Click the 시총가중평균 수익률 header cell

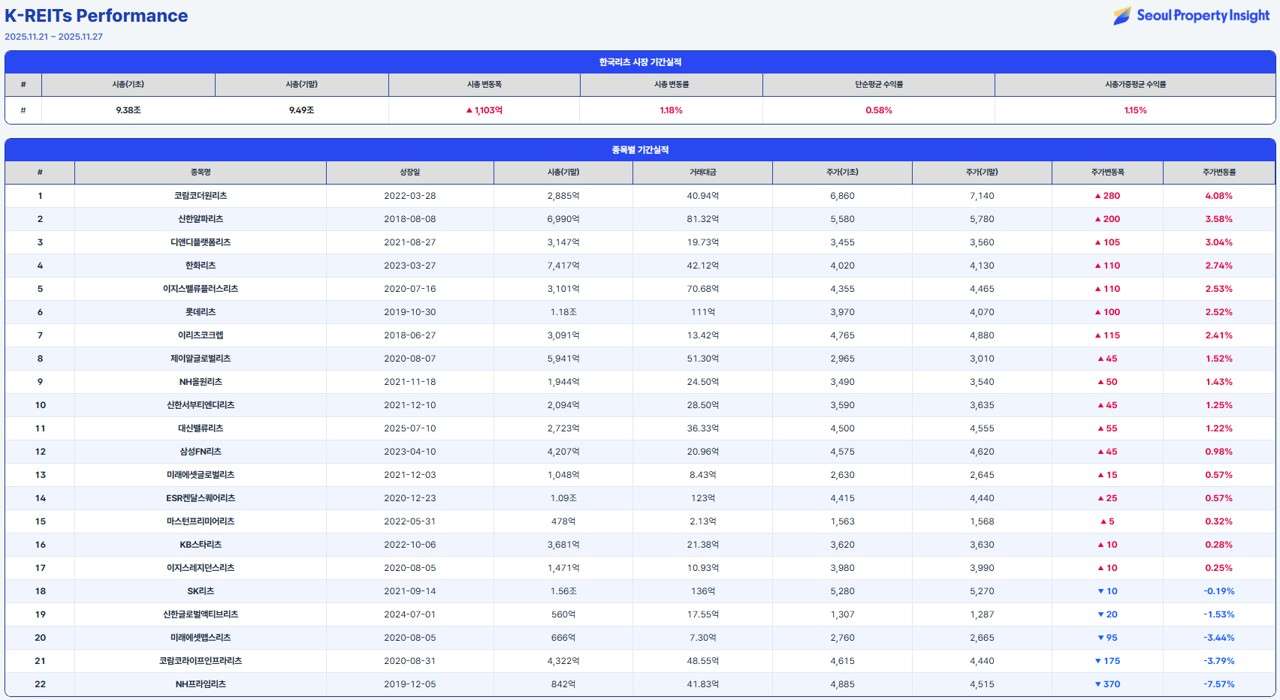click(x=1135, y=85)
